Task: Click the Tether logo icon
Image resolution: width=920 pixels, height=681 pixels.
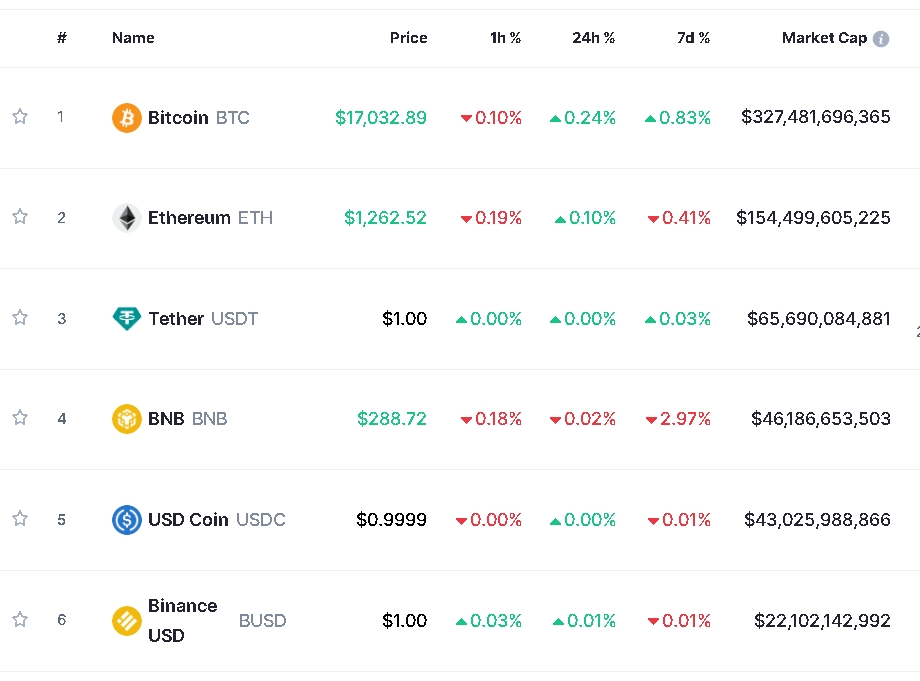Action: tap(127, 319)
